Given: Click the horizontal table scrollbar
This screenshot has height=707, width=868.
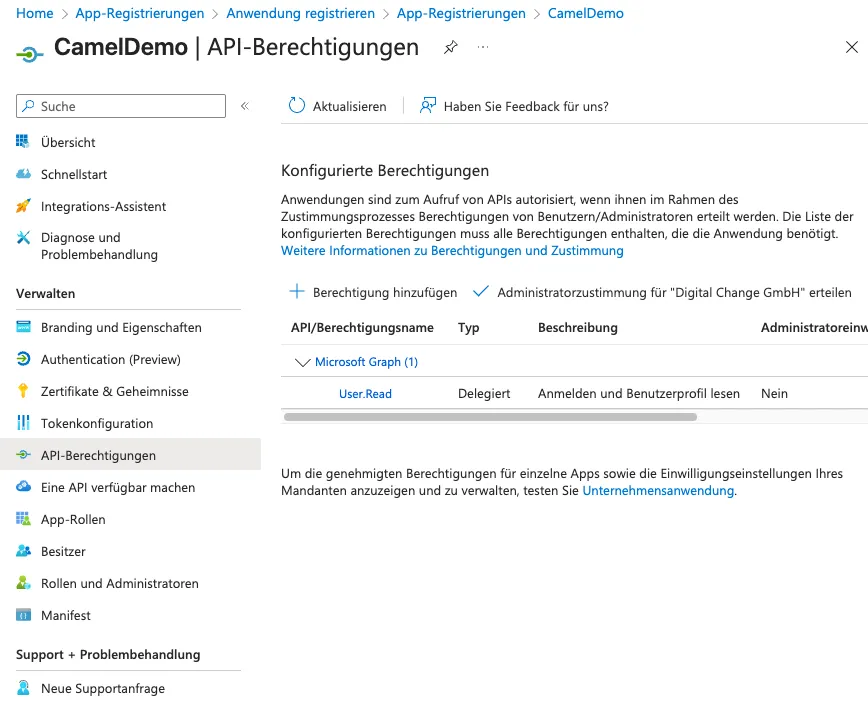Looking at the screenshot, I should pyautogui.click(x=490, y=417).
